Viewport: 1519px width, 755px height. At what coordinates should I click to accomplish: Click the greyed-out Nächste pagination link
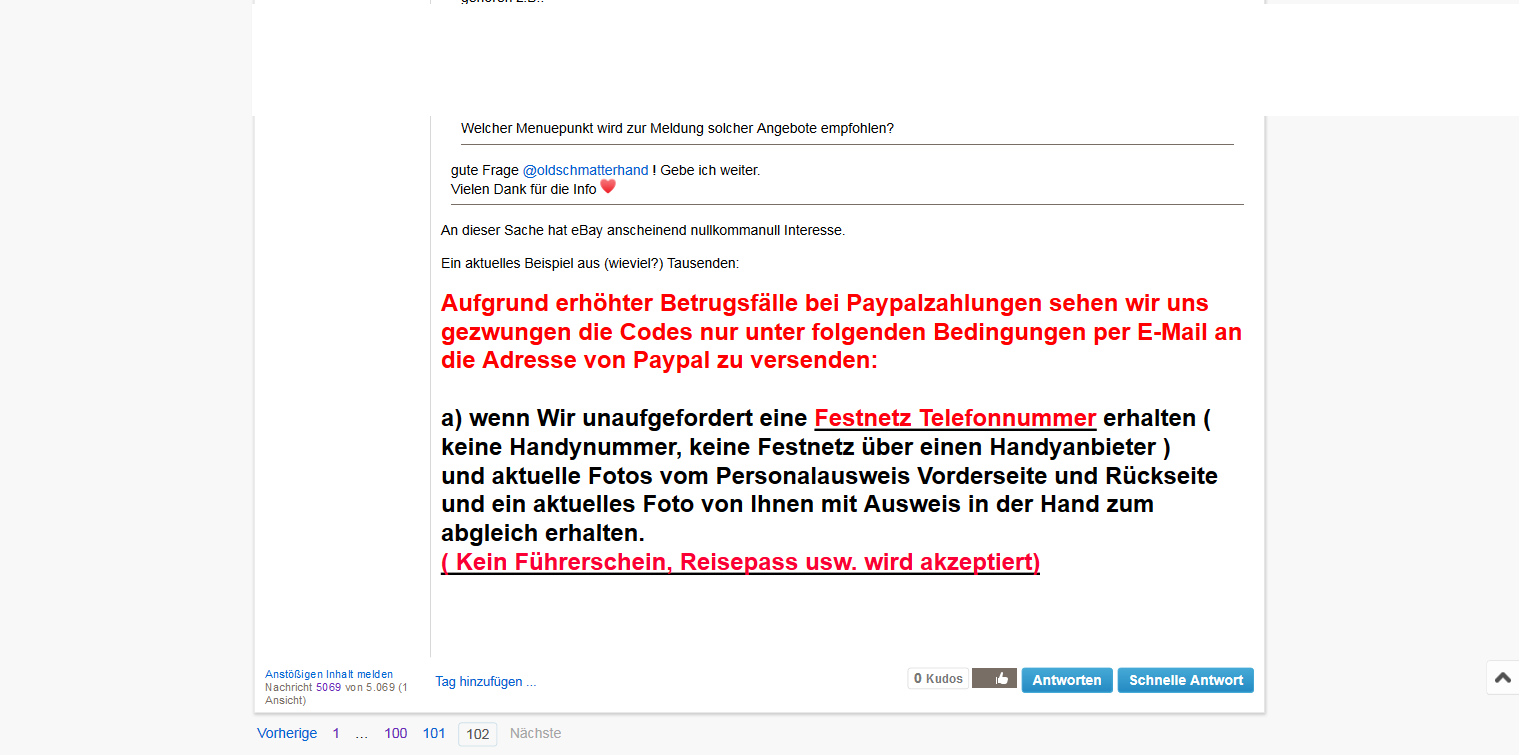535,733
